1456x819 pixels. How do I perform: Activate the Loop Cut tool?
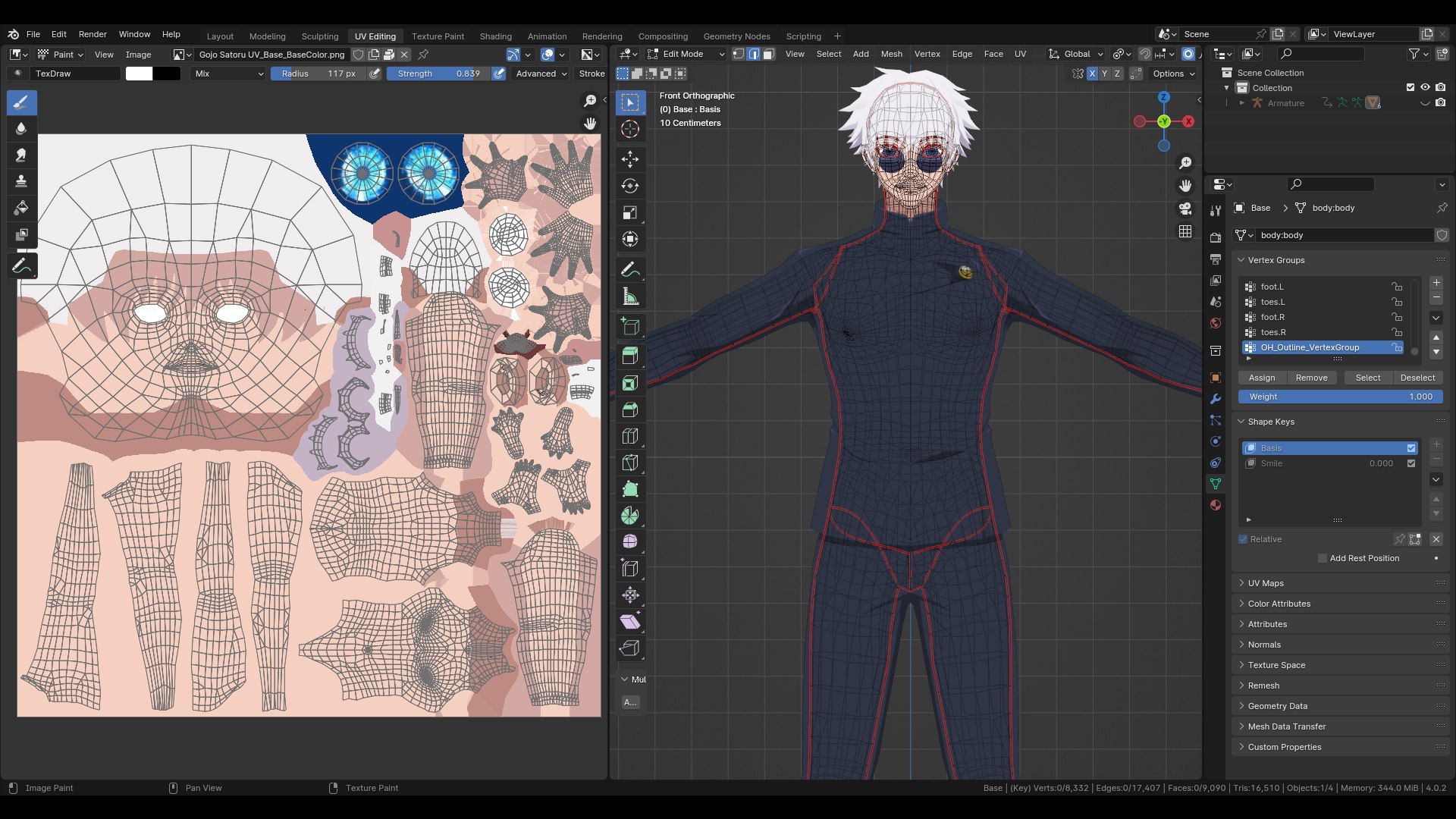pos(630,436)
